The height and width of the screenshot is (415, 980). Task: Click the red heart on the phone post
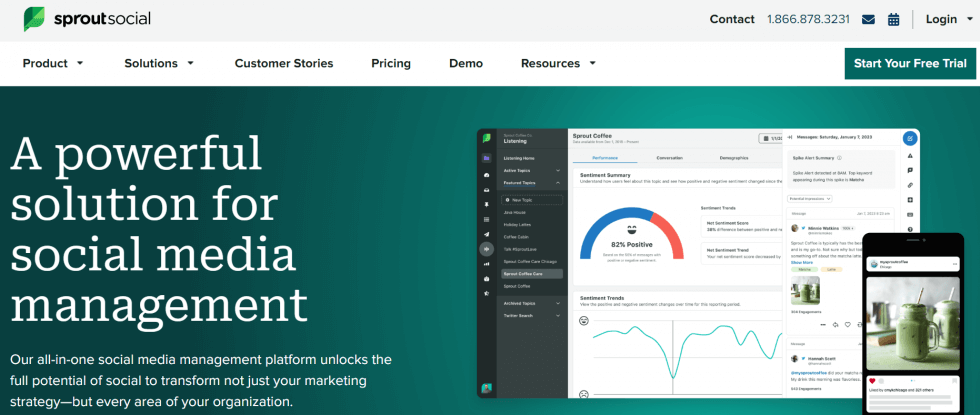coord(872,381)
